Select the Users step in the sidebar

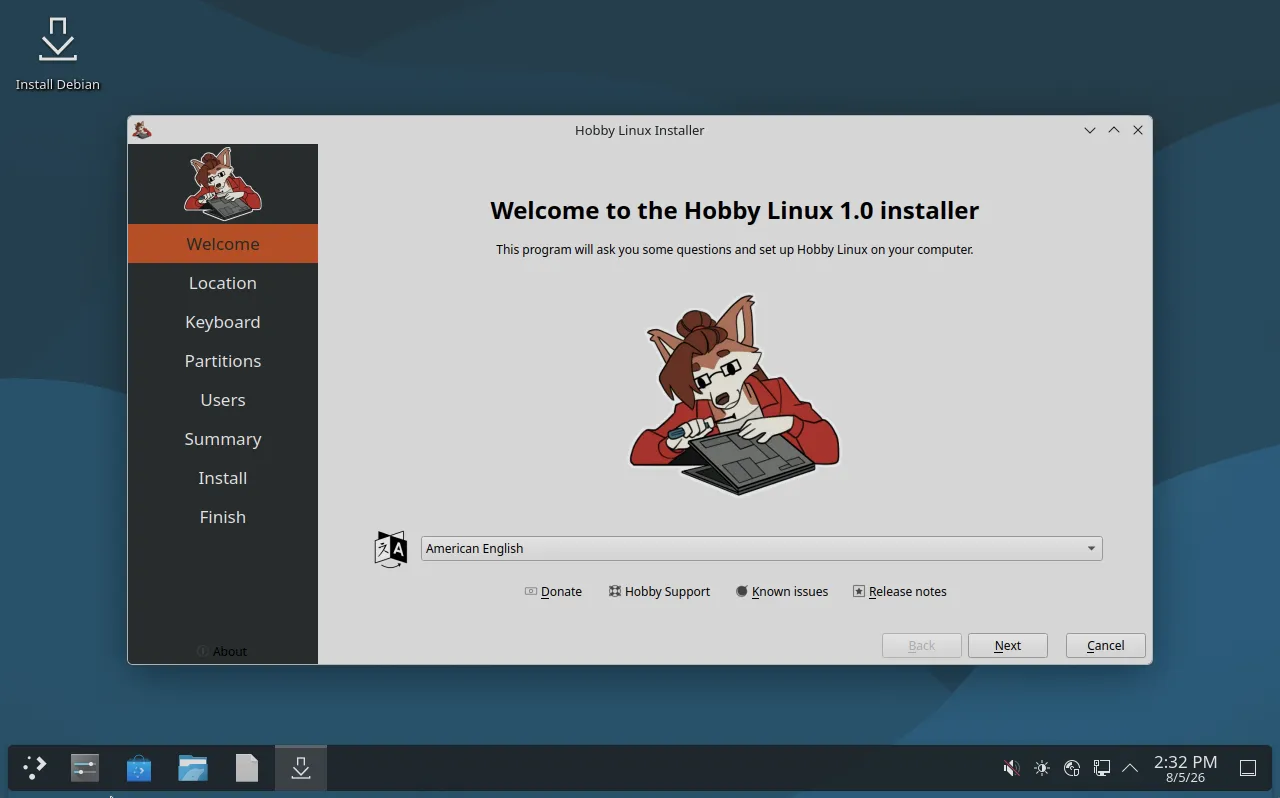(223, 400)
